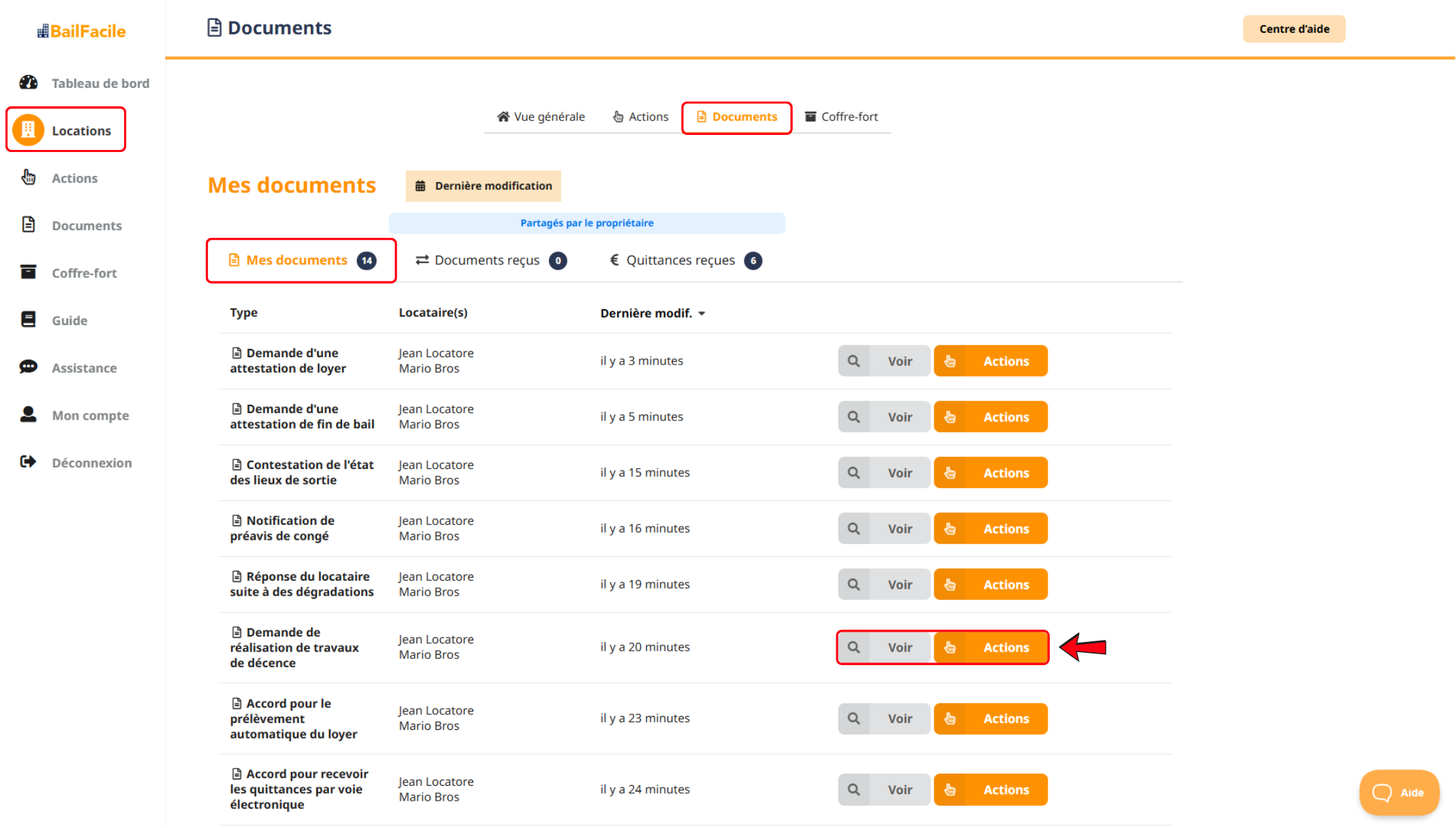Click the orange Locations building icon
The height and width of the screenshot is (828, 1456).
tap(29, 129)
